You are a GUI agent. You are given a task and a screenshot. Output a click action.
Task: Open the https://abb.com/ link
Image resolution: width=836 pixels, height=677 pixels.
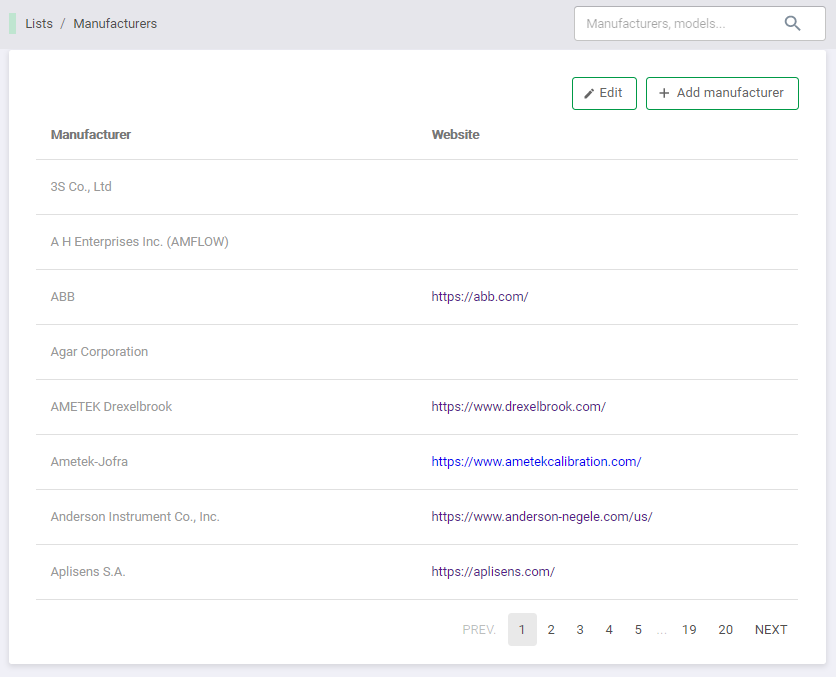(480, 297)
